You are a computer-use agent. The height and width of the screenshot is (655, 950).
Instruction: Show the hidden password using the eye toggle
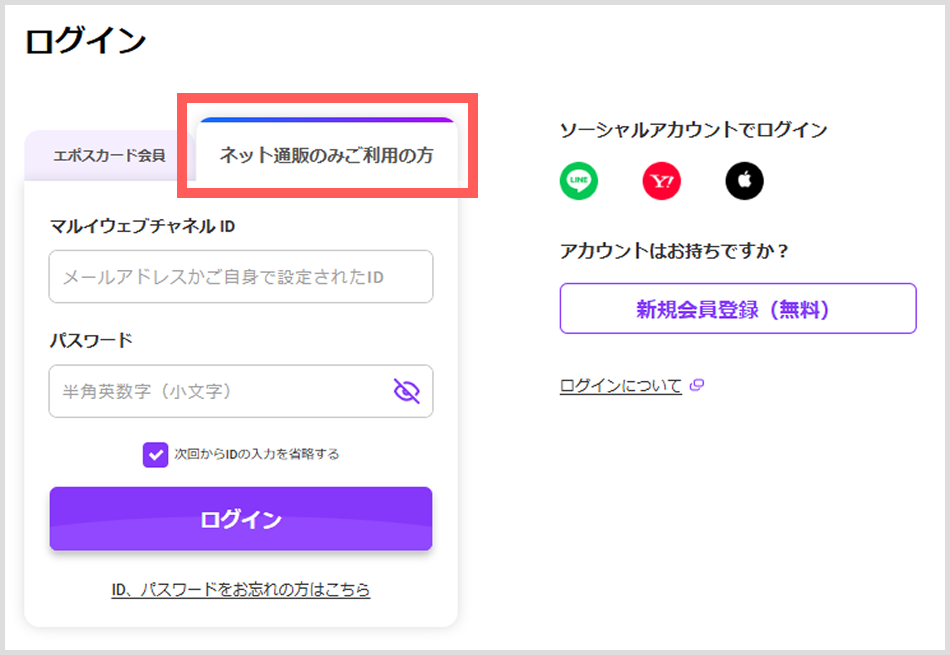click(406, 392)
